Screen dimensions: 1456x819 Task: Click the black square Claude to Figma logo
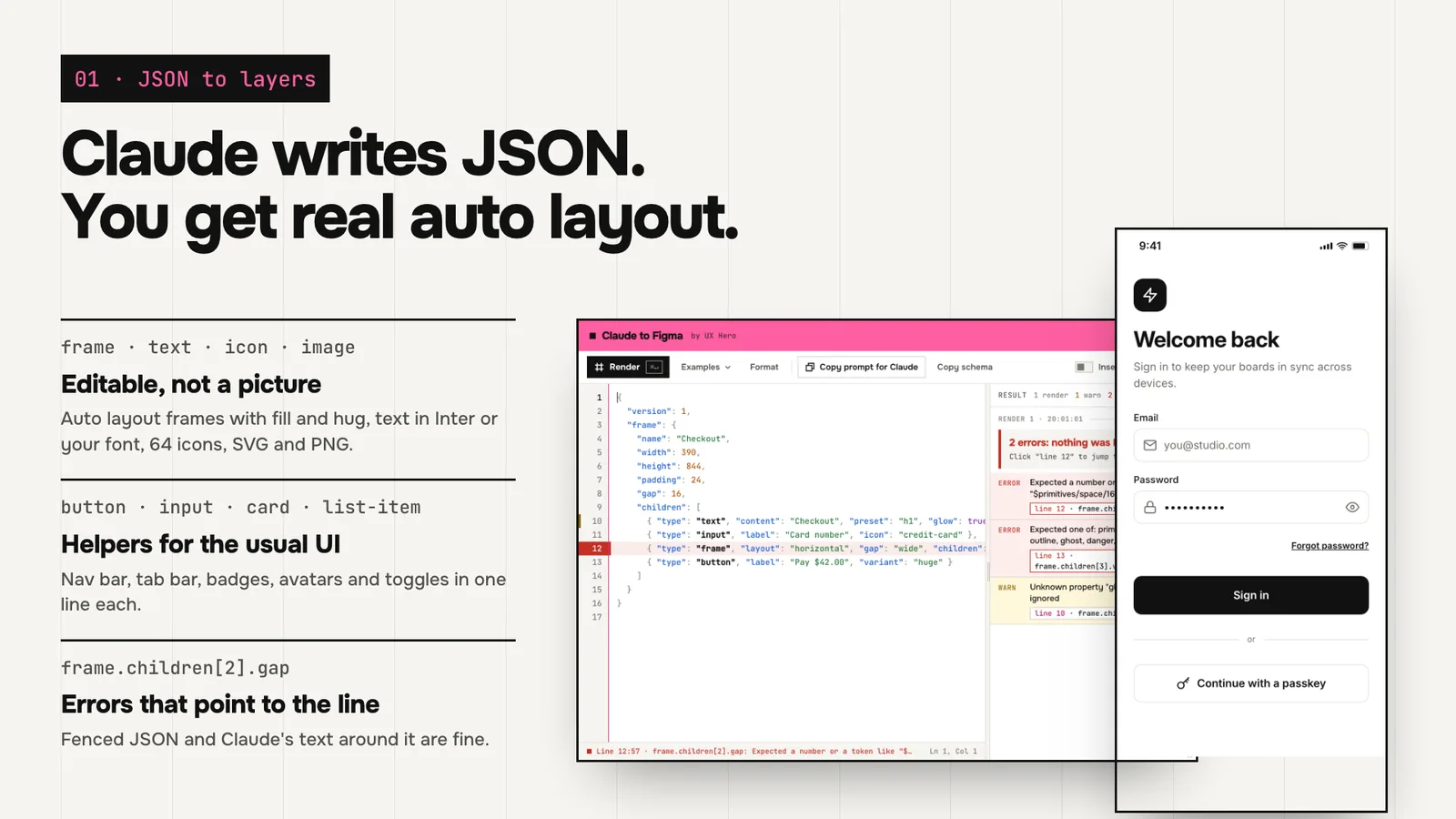[x=592, y=336]
